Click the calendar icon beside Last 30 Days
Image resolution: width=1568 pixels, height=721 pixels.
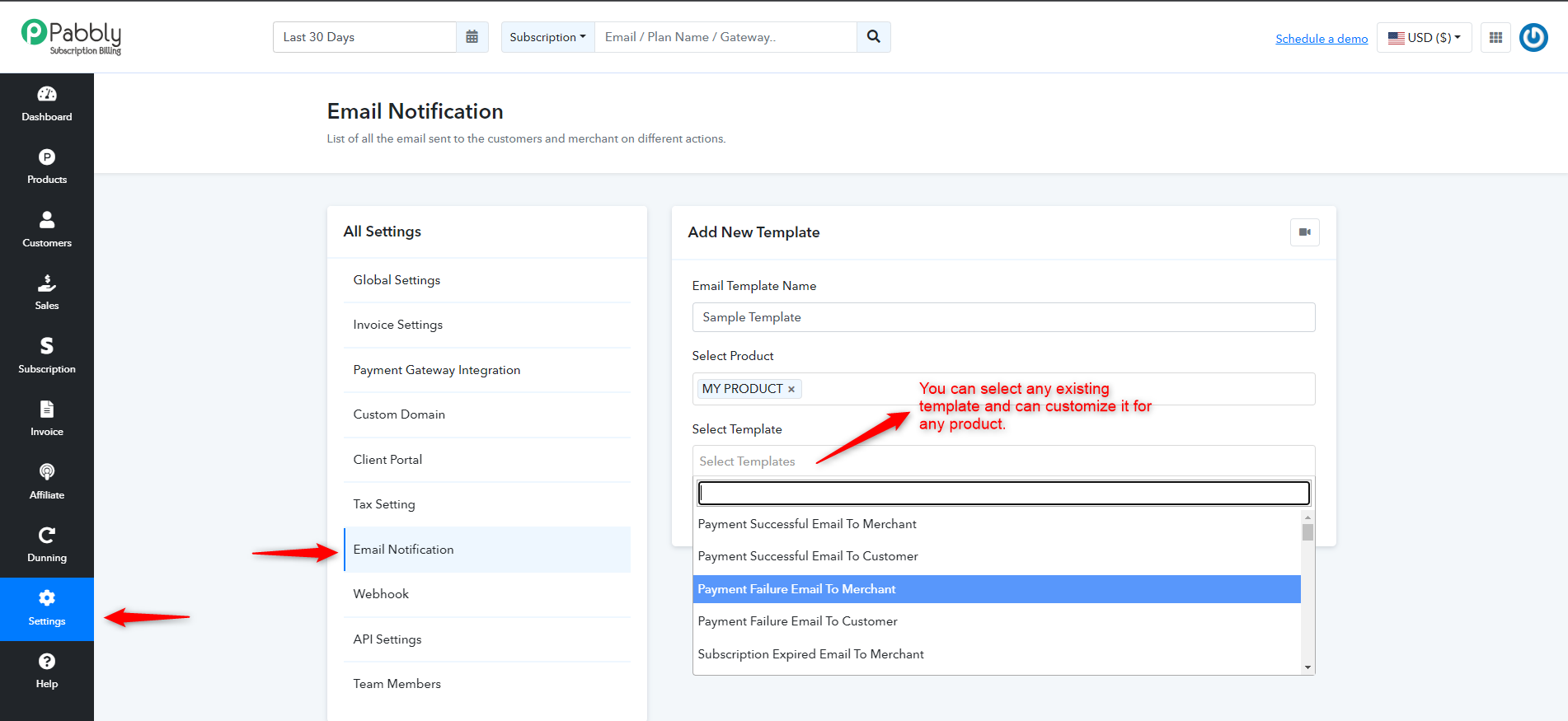pyautogui.click(x=472, y=37)
